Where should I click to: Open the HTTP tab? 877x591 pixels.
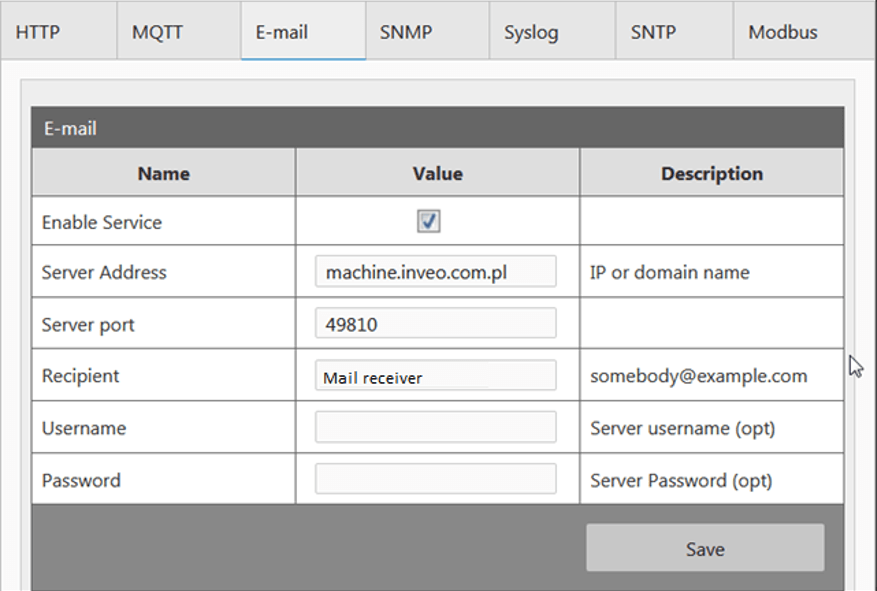pyautogui.click(x=38, y=32)
